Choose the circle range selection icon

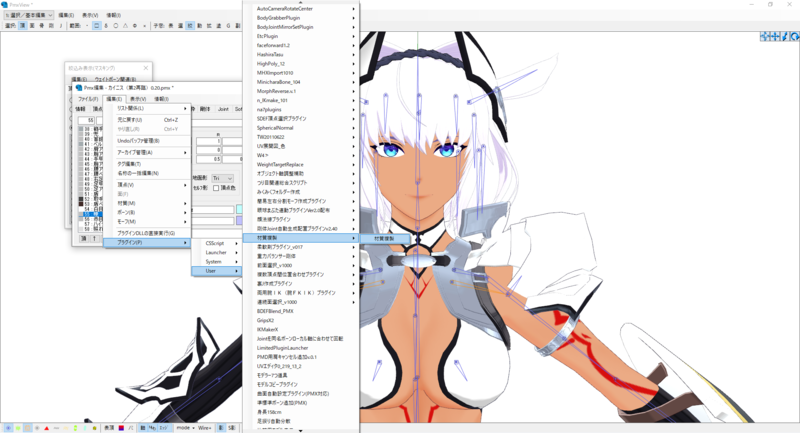pyautogui.click(x=116, y=26)
